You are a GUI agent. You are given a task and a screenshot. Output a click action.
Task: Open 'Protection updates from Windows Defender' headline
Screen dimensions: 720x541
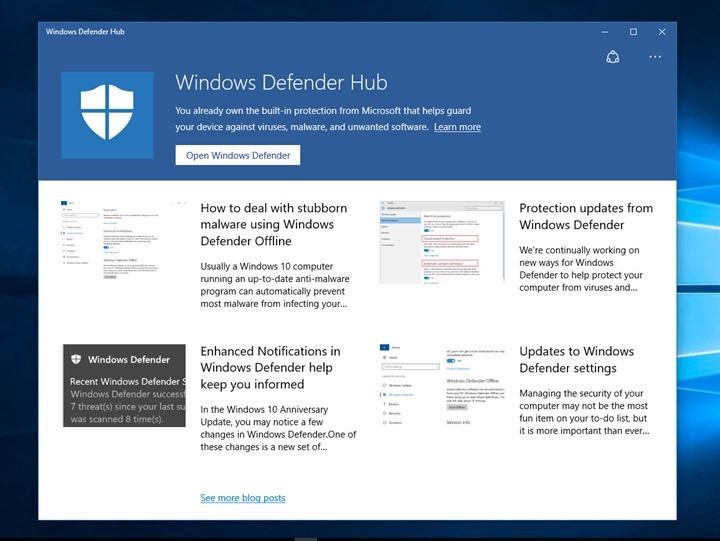pyautogui.click(x=585, y=217)
